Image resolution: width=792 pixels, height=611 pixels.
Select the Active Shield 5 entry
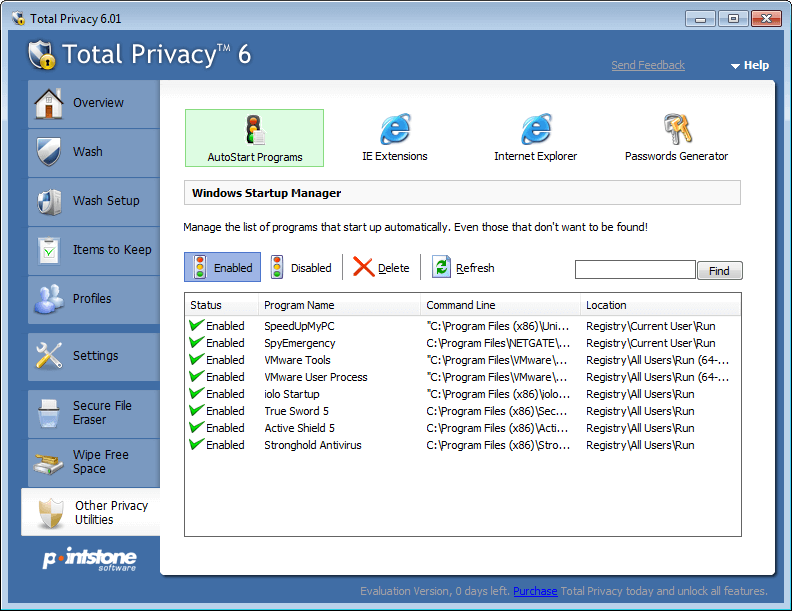300,428
